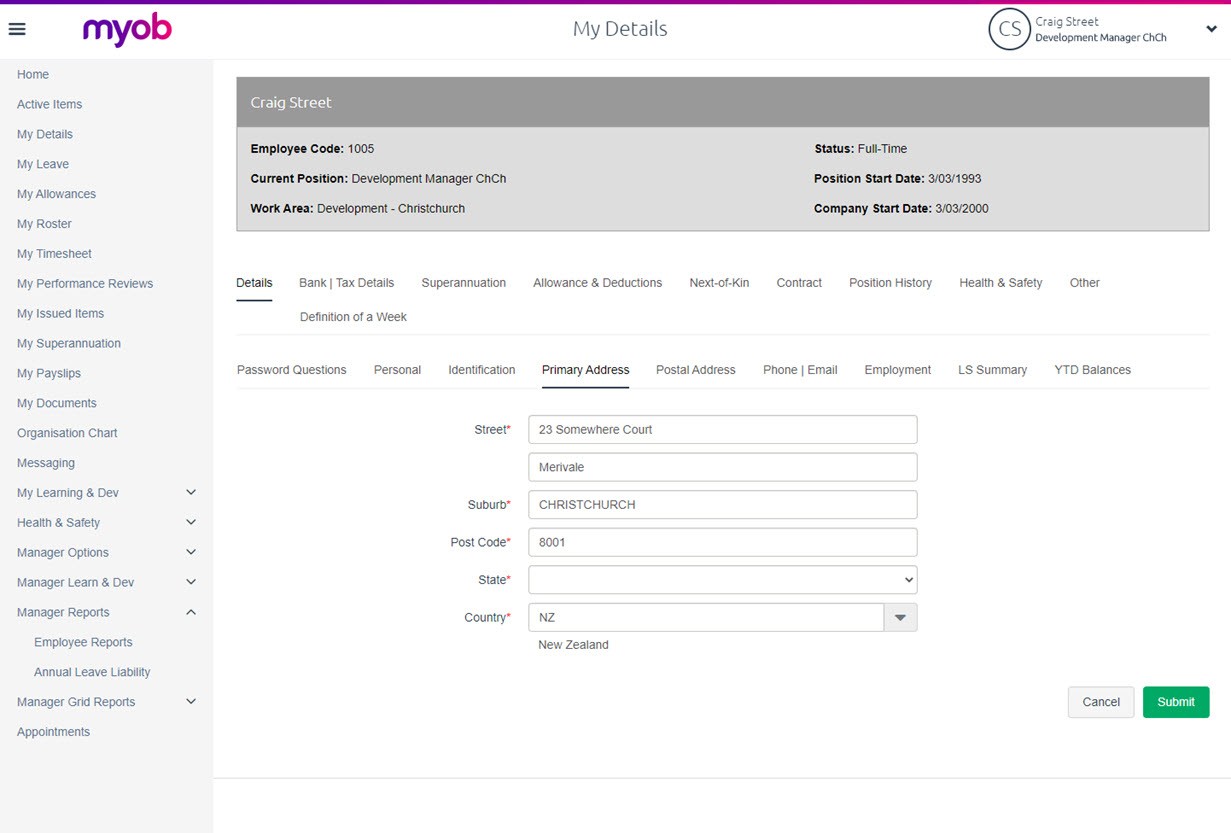Submit the primary address changes
Viewport: 1231px width, 833px height.
click(x=1175, y=702)
